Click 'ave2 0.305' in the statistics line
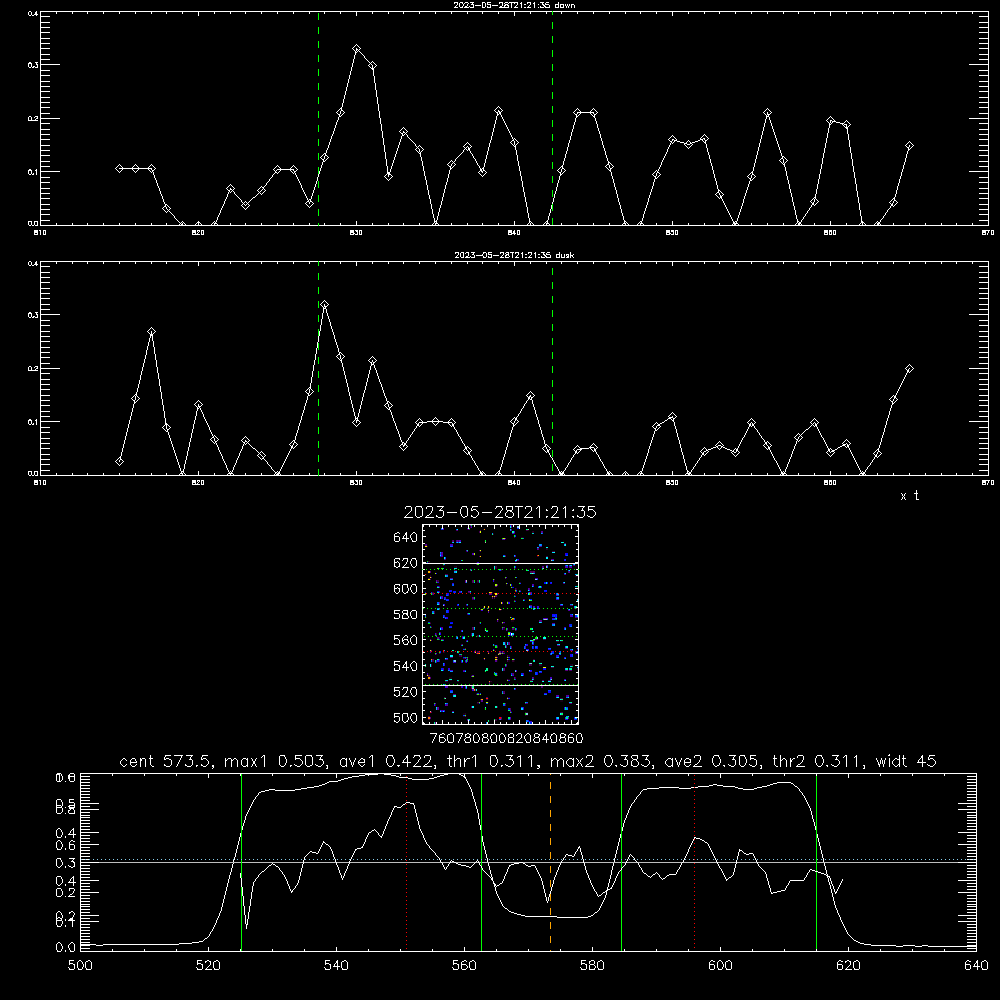The image size is (1000, 1000). (x=713, y=761)
